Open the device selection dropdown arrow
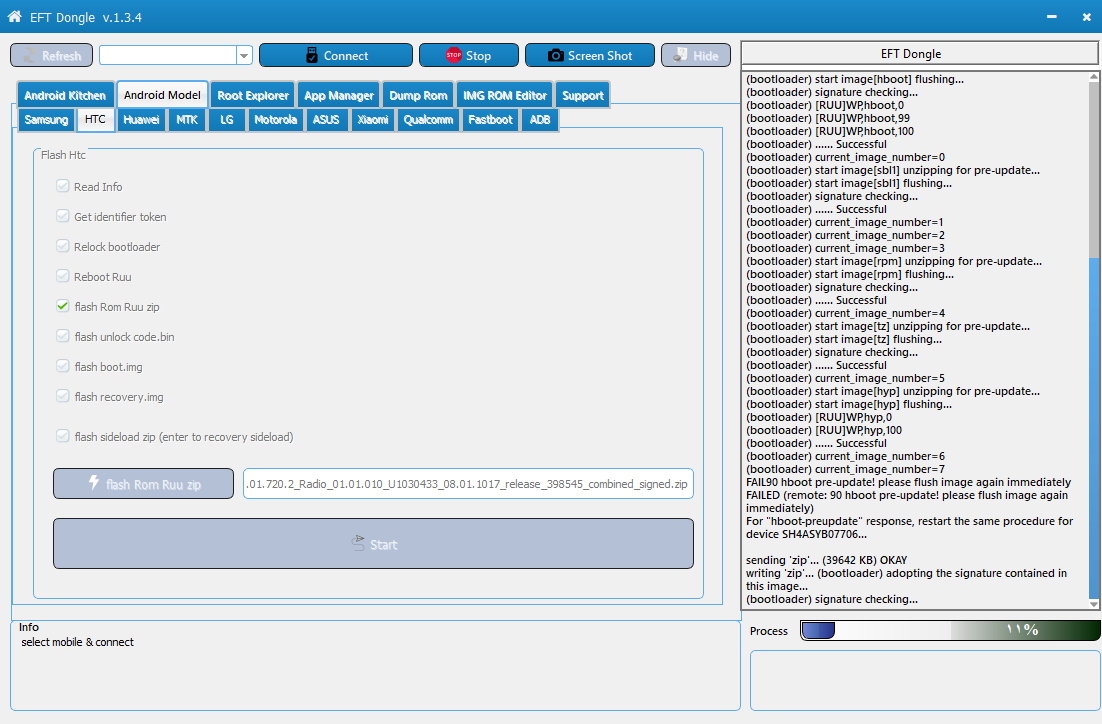 [244, 56]
